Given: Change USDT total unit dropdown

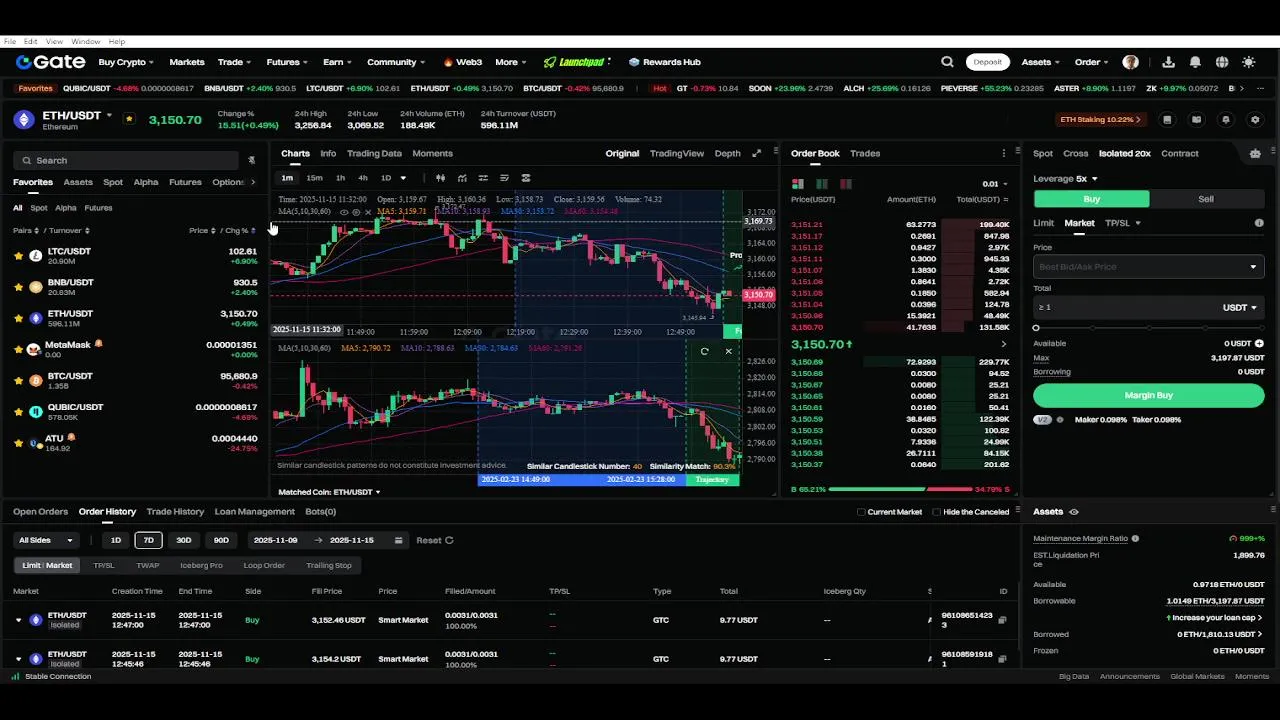Looking at the screenshot, I should pyautogui.click(x=1240, y=308).
